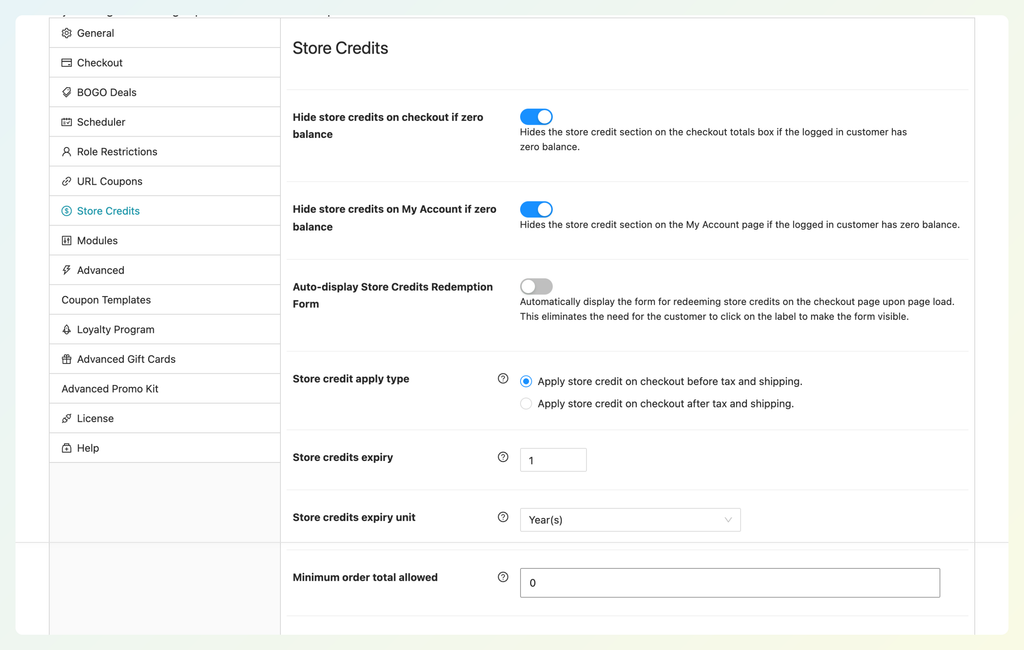
Task: Go to Role Restrictions tab
Action: (165, 152)
